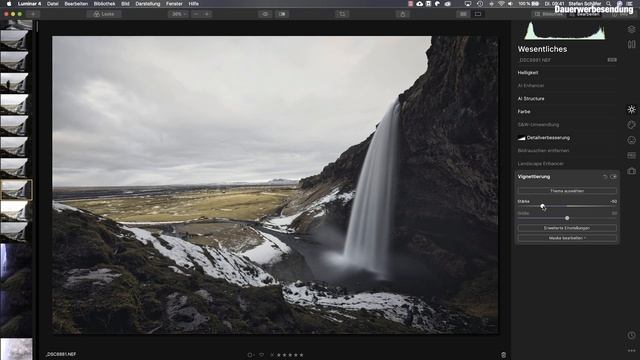This screenshot has height=360, width=640.
Task: Open the zoom percentage dropdown
Action: coord(178,14)
